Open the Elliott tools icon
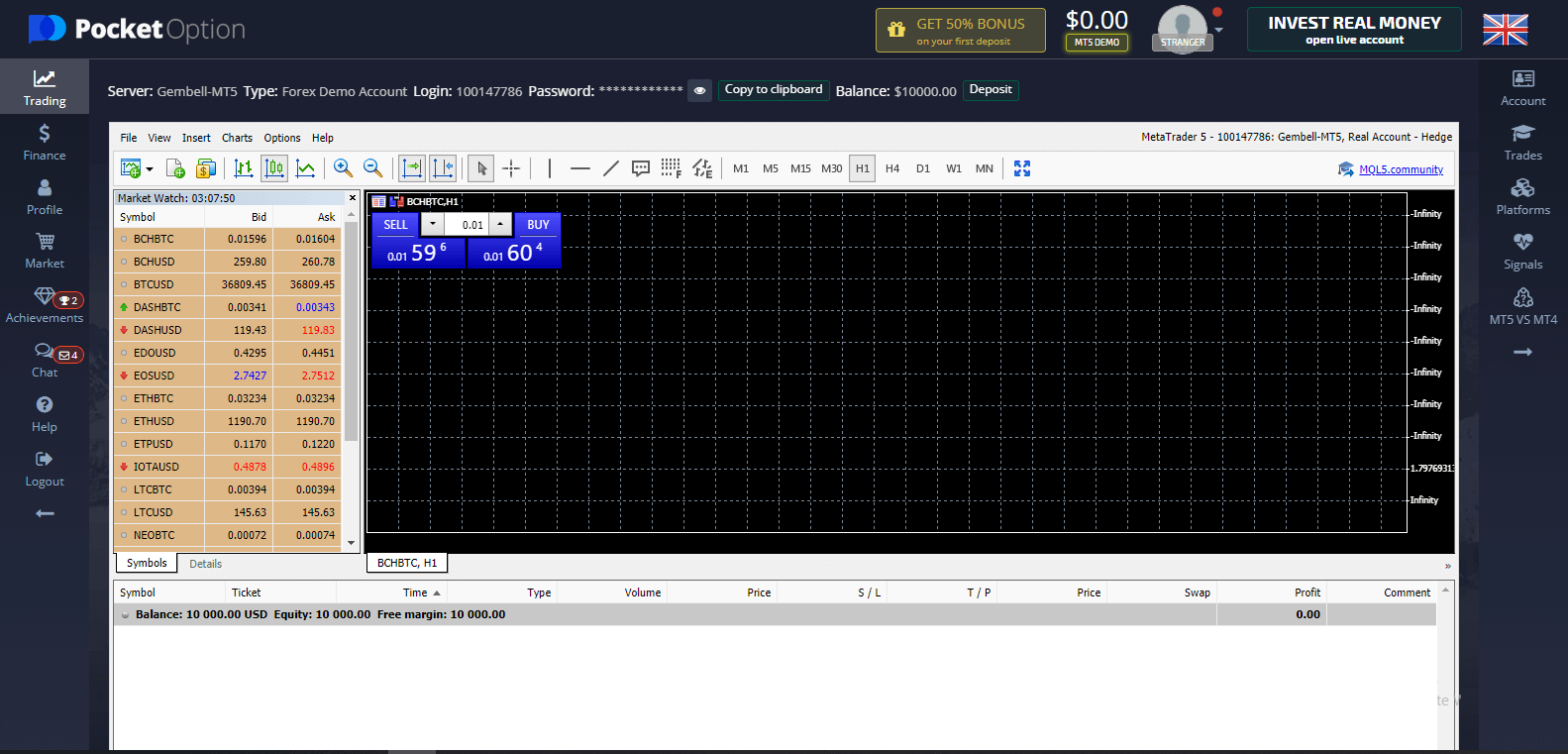The height and width of the screenshot is (754, 1568). 702,168
